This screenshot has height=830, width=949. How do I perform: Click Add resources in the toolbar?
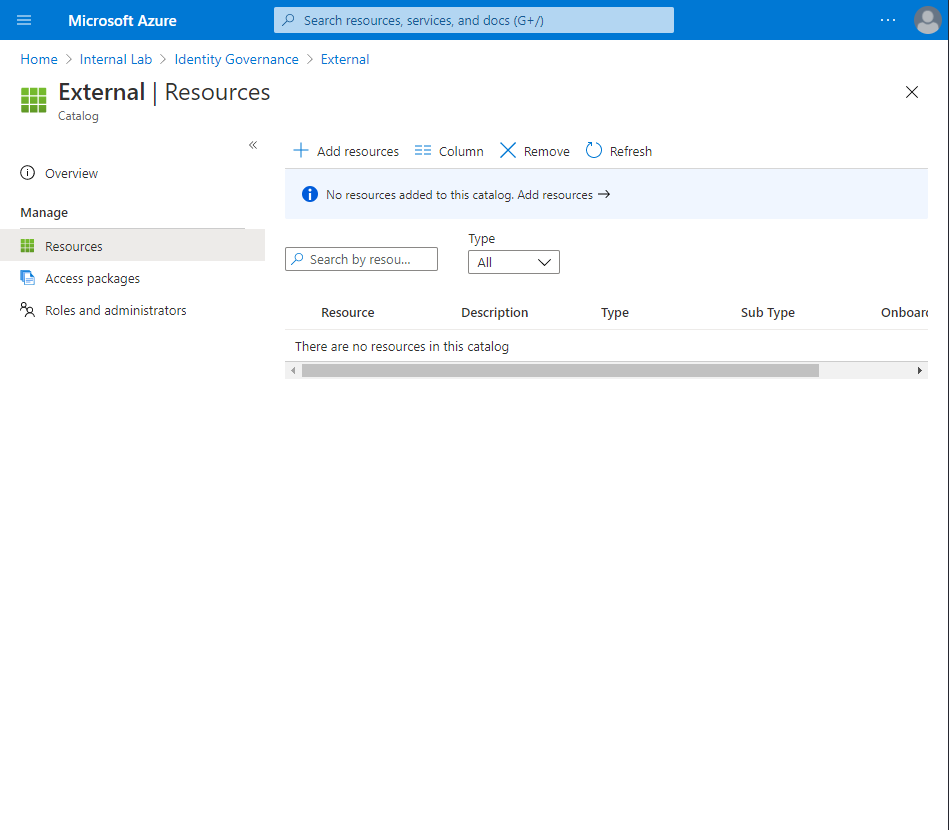coord(345,150)
